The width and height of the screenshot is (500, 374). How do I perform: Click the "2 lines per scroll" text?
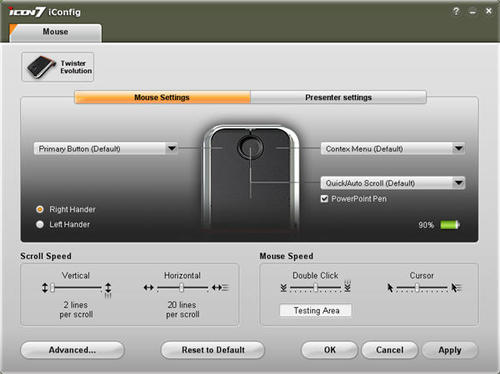(x=76, y=310)
